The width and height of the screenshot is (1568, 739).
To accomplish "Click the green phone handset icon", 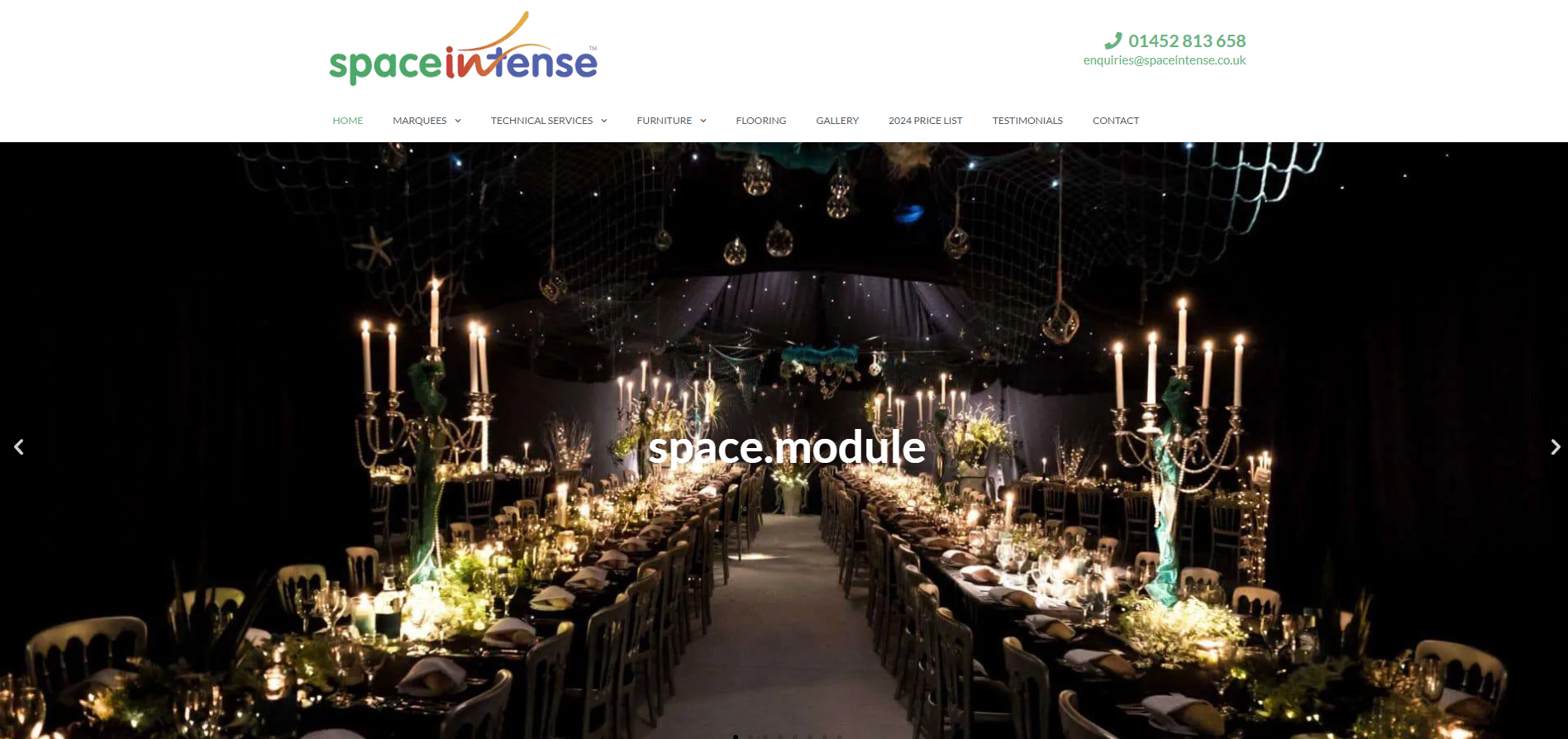I will [1113, 41].
